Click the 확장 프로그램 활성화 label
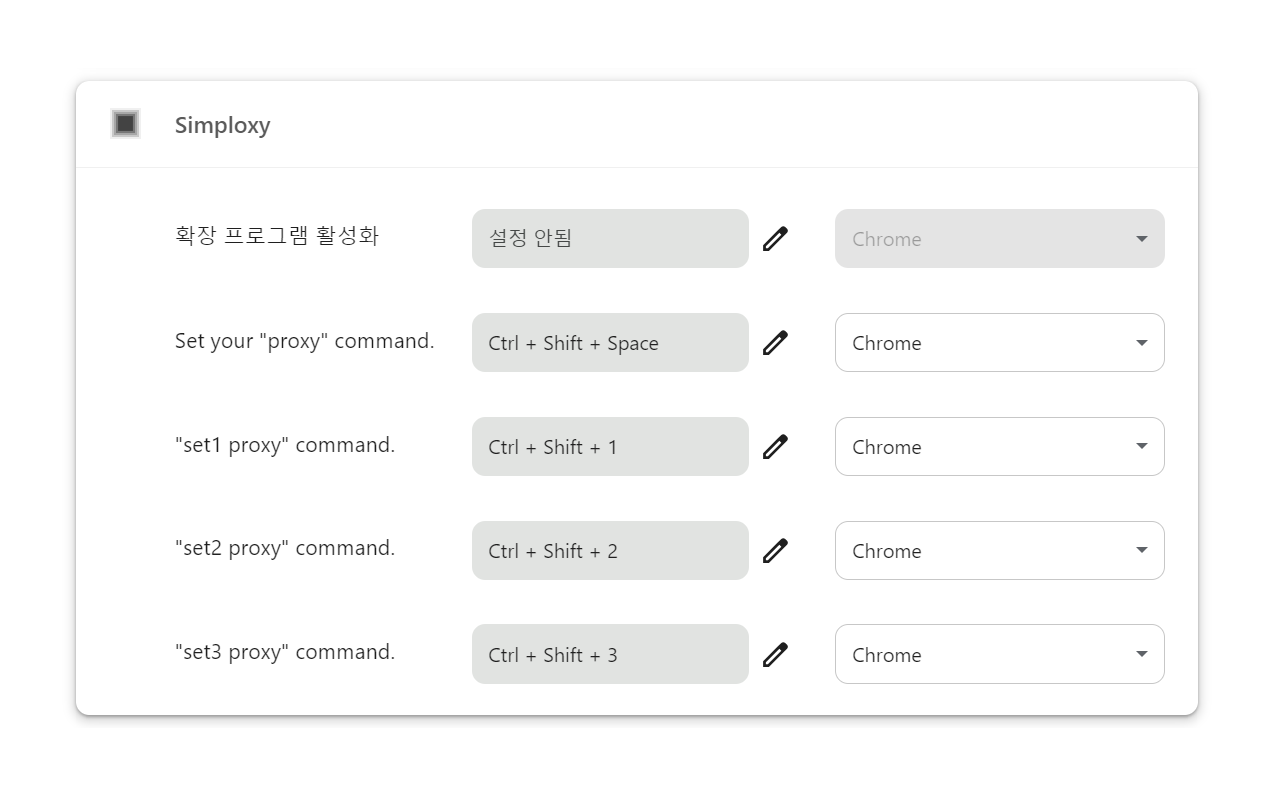The width and height of the screenshot is (1280, 800). click(278, 236)
